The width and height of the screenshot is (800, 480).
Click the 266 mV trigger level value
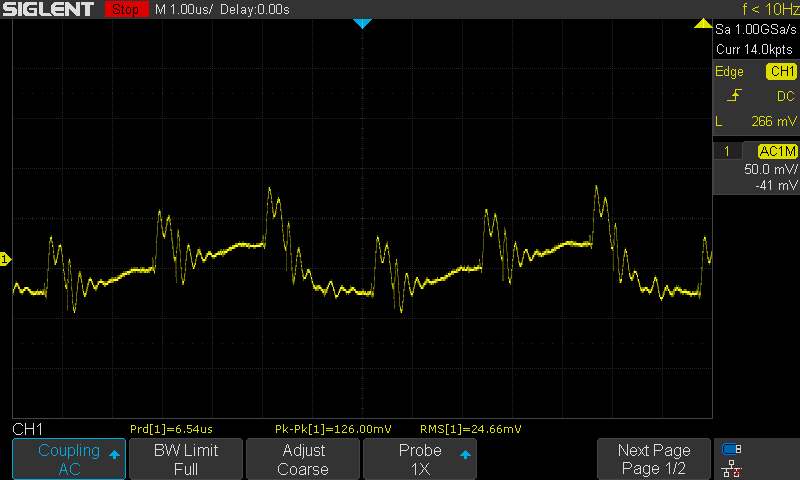tap(773, 121)
